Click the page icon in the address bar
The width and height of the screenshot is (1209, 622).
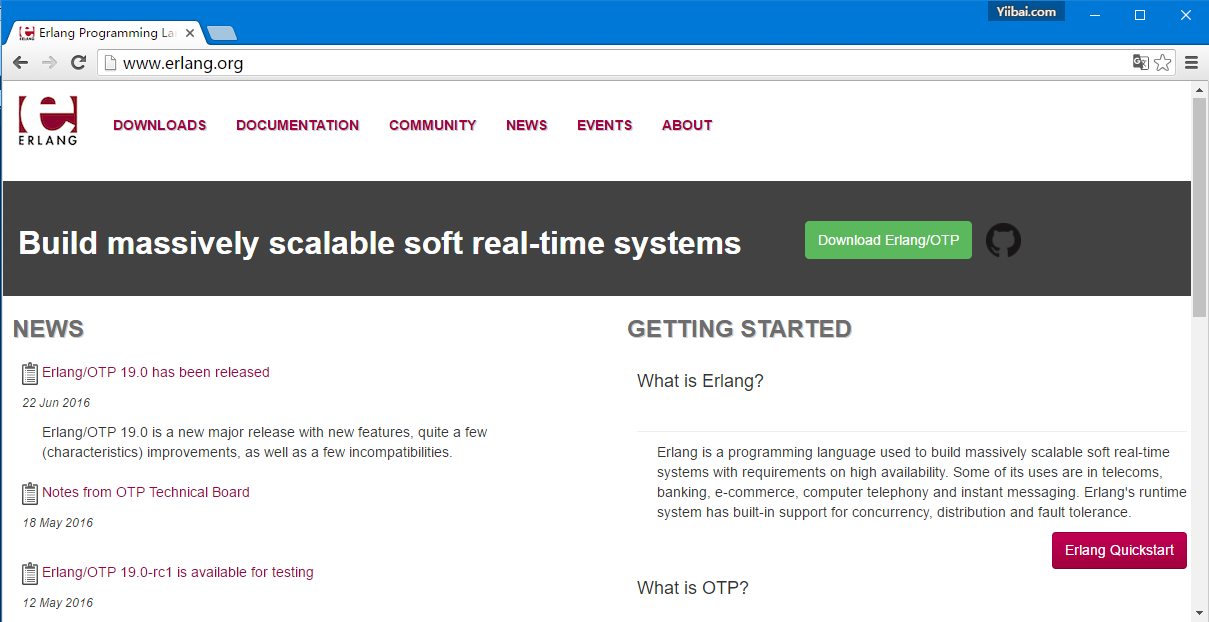coord(111,63)
